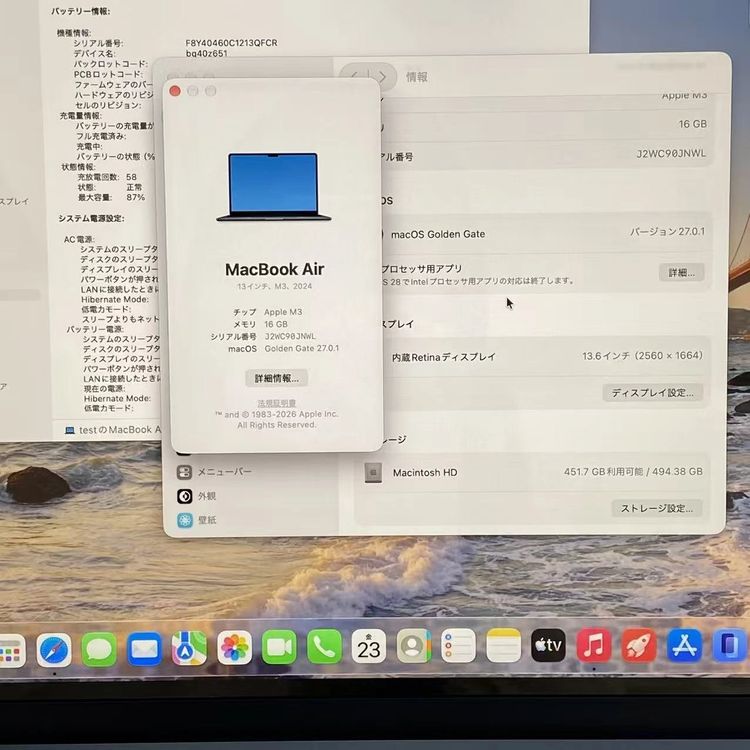Click the メニューバー sidebar icon in Settings

185,472
